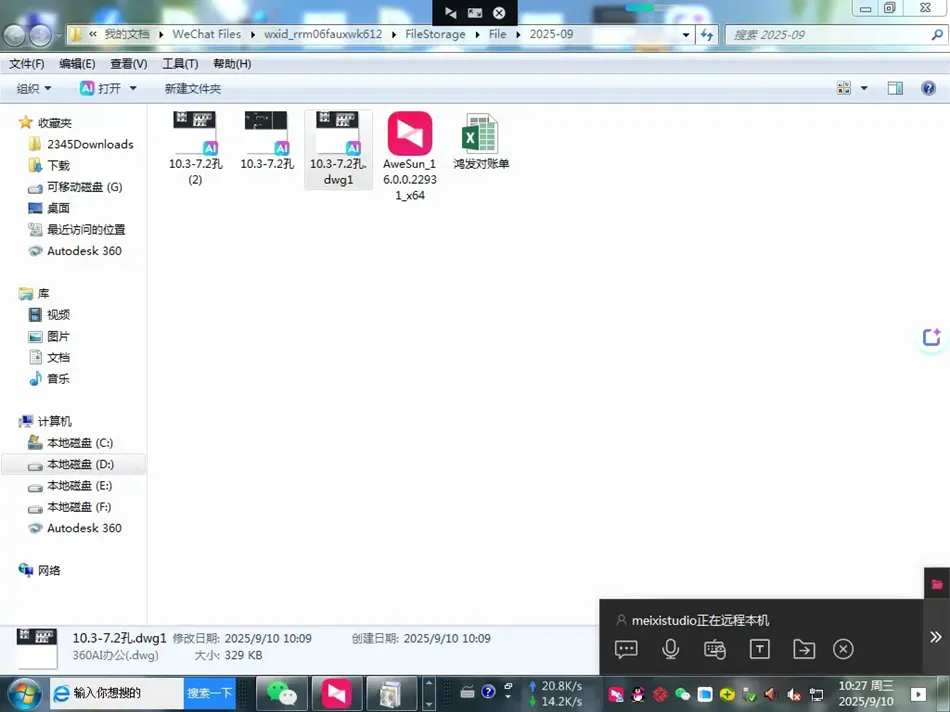Open the 组织 dropdown

(x=34, y=88)
